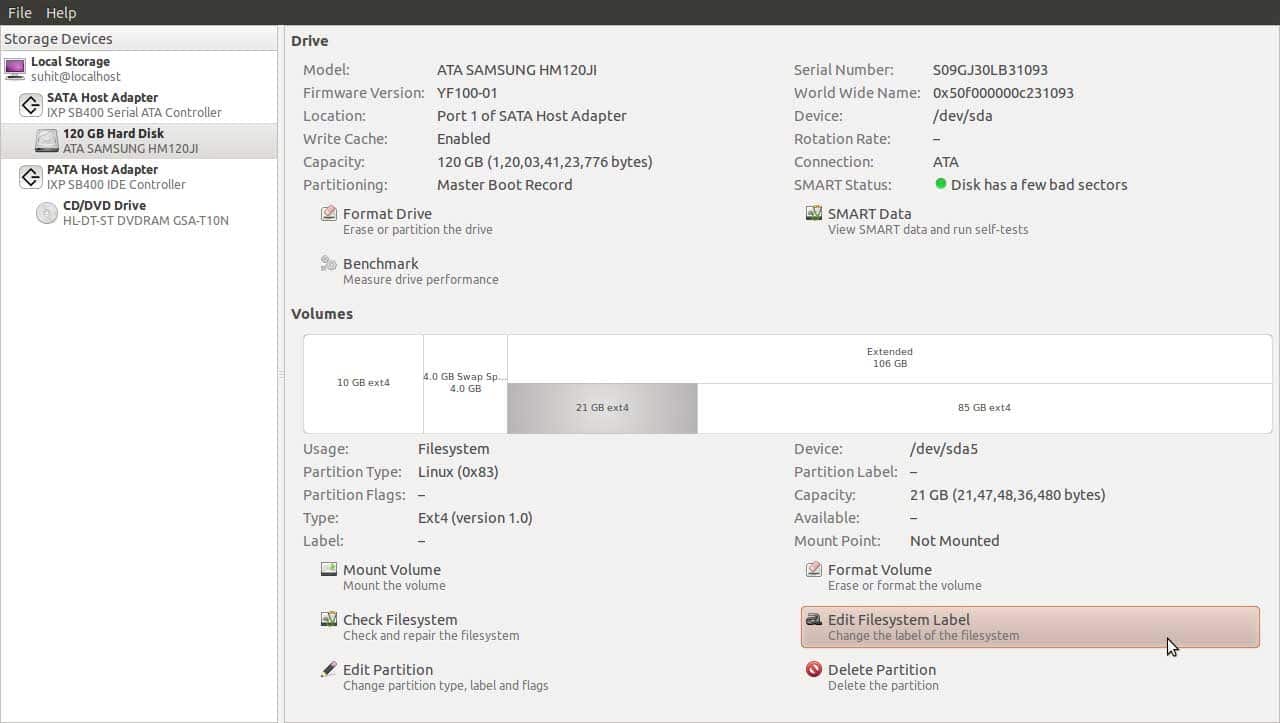Select the PATA Host Adapter entry
The image size is (1280, 723).
tap(102, 177)
